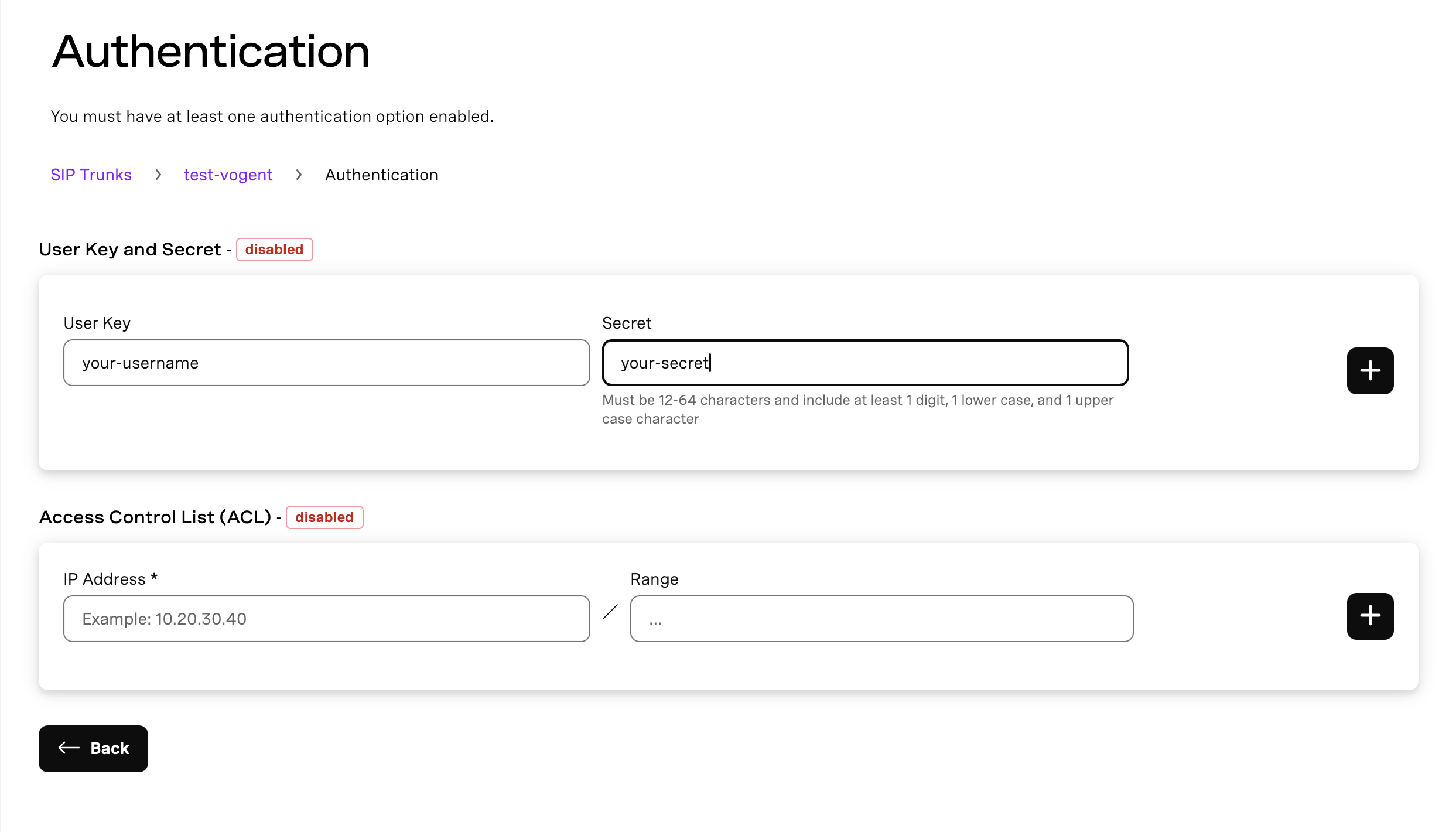Click the plus icon beside Range field

point(1369,616)
